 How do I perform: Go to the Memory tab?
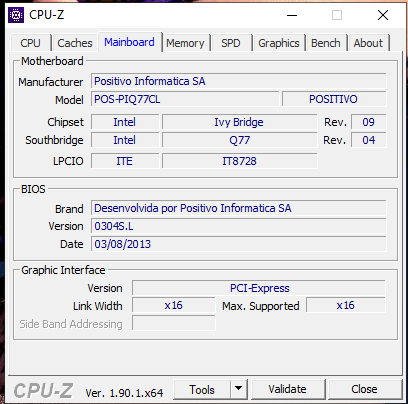(x=185, y=43)
